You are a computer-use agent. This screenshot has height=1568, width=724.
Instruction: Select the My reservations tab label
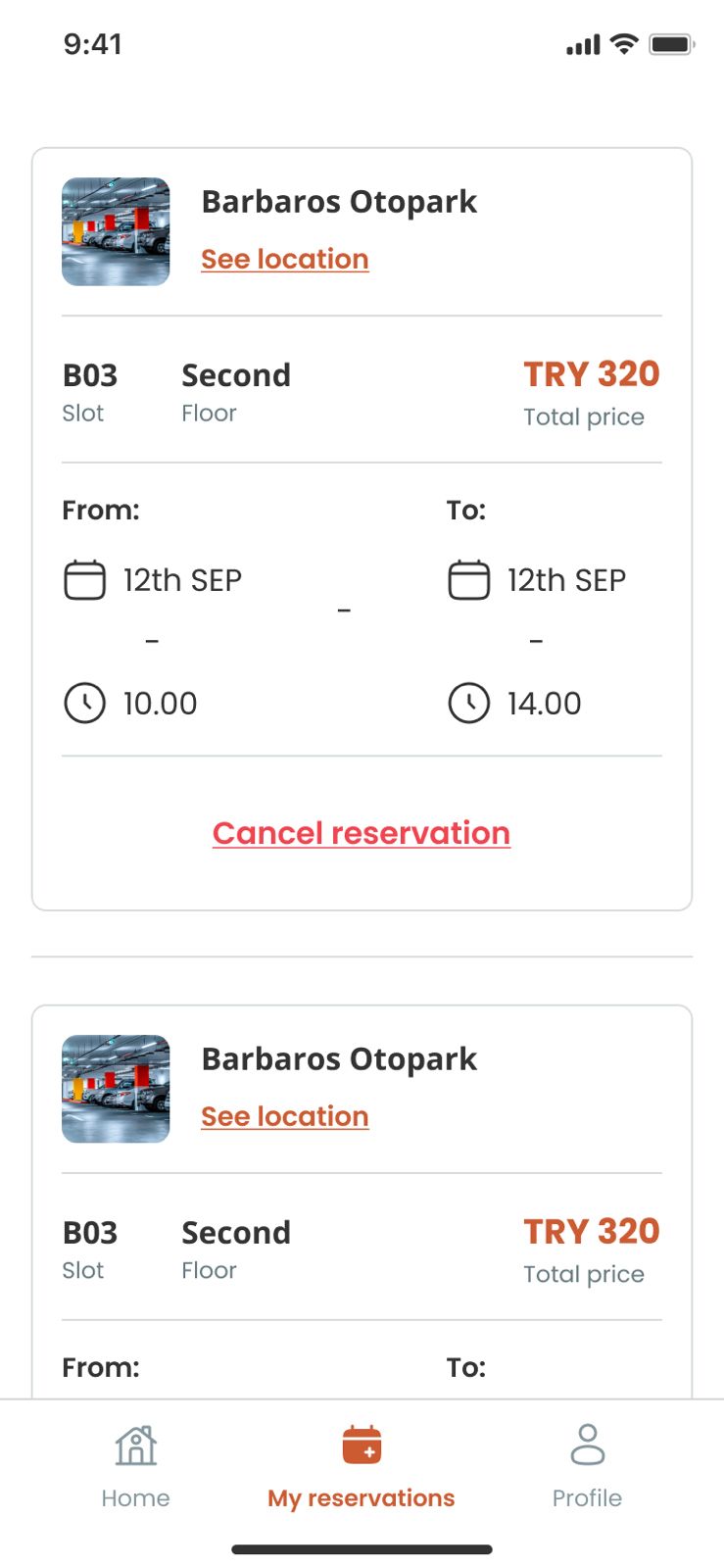click(362, 1498)
